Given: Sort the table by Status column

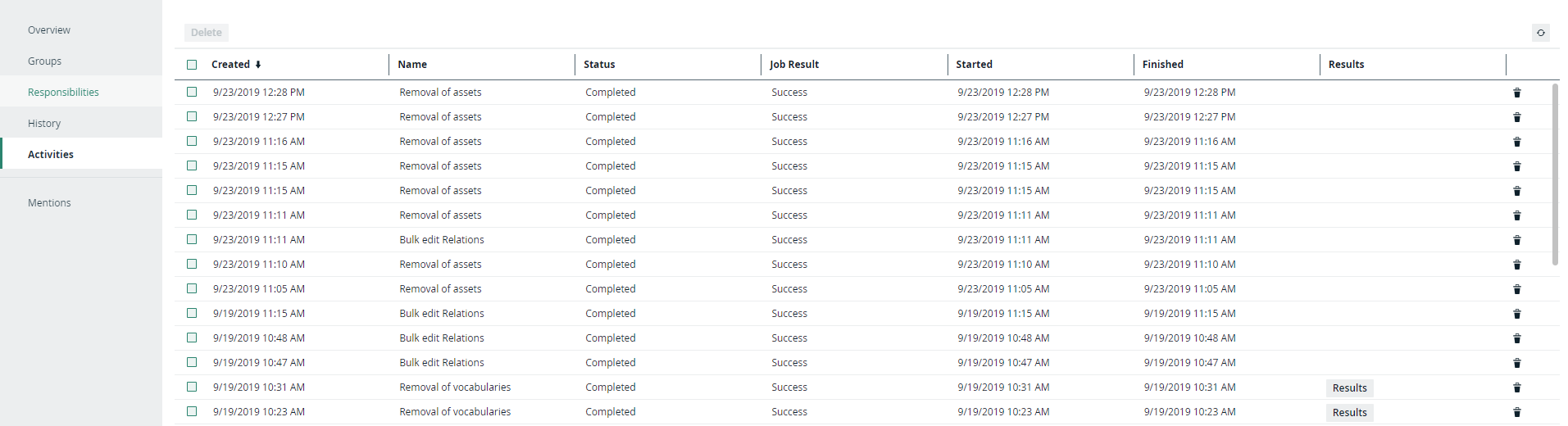Looking at the screenshot, I should pos(599,65).
